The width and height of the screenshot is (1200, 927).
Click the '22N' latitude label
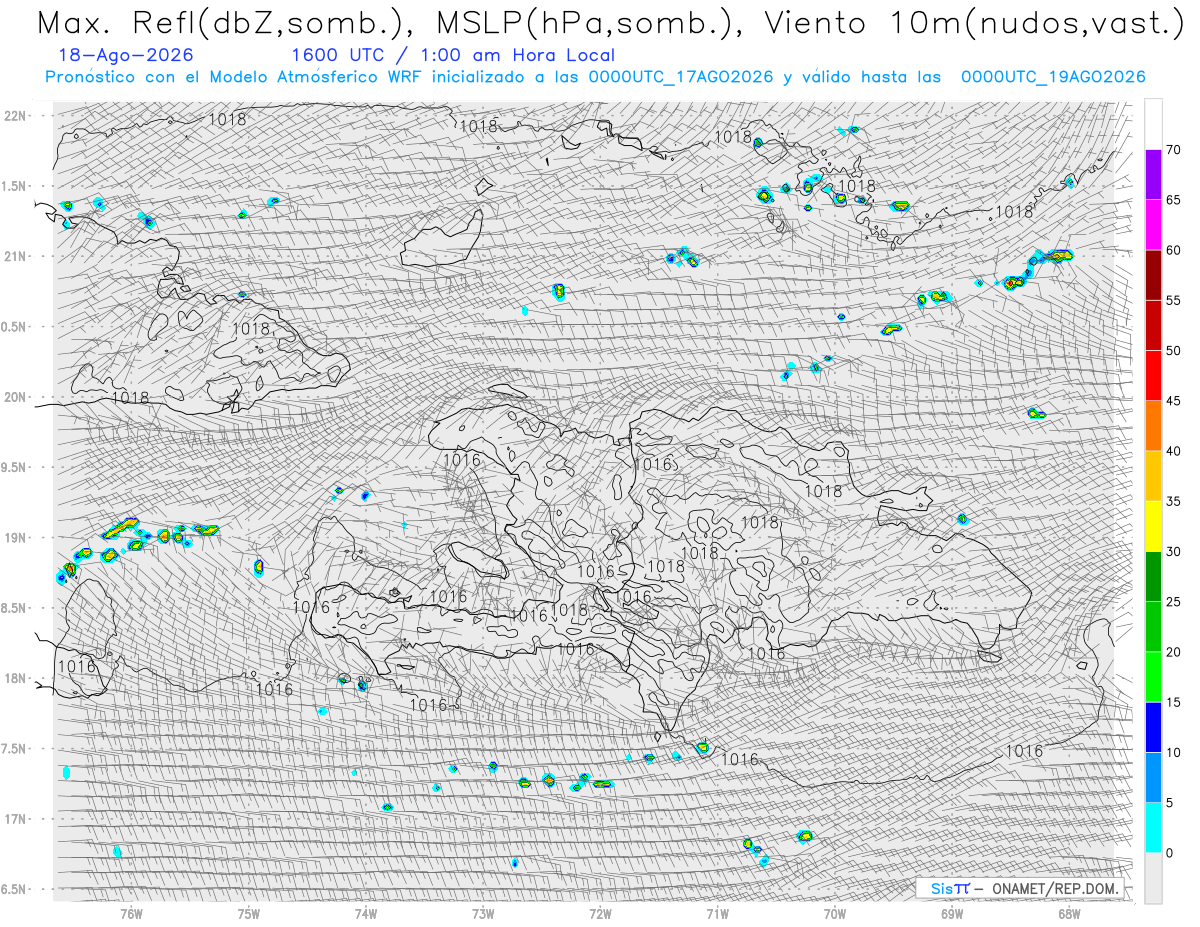[x=16, y=116]
